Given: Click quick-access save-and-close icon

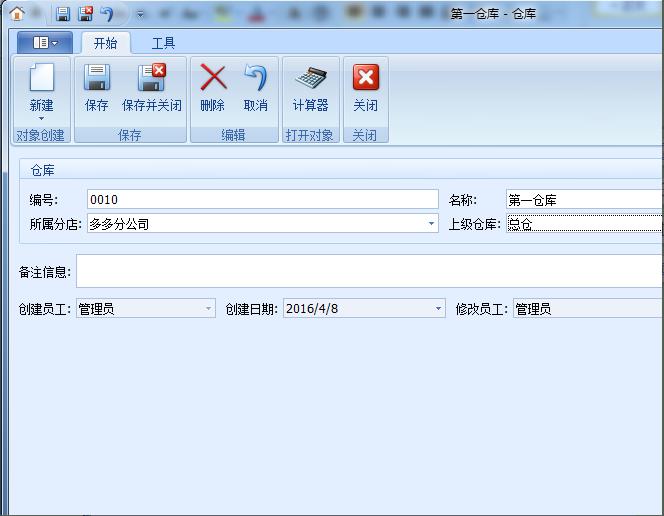Looking at the screenshot, I should point(85,14).
